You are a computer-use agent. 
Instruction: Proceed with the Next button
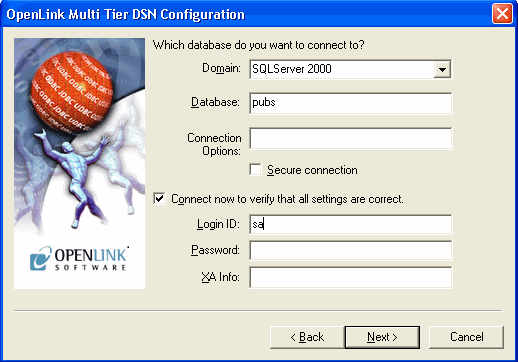point(382,337)
